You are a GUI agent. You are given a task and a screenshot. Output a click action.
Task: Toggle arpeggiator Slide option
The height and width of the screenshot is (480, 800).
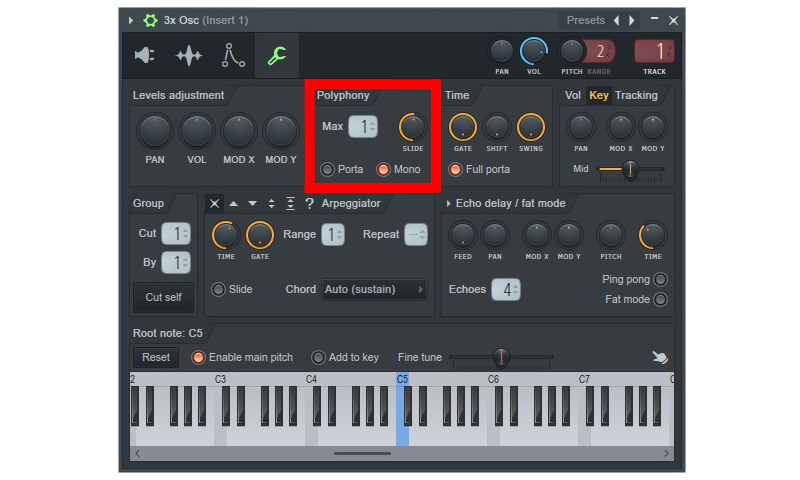point(218,290)
